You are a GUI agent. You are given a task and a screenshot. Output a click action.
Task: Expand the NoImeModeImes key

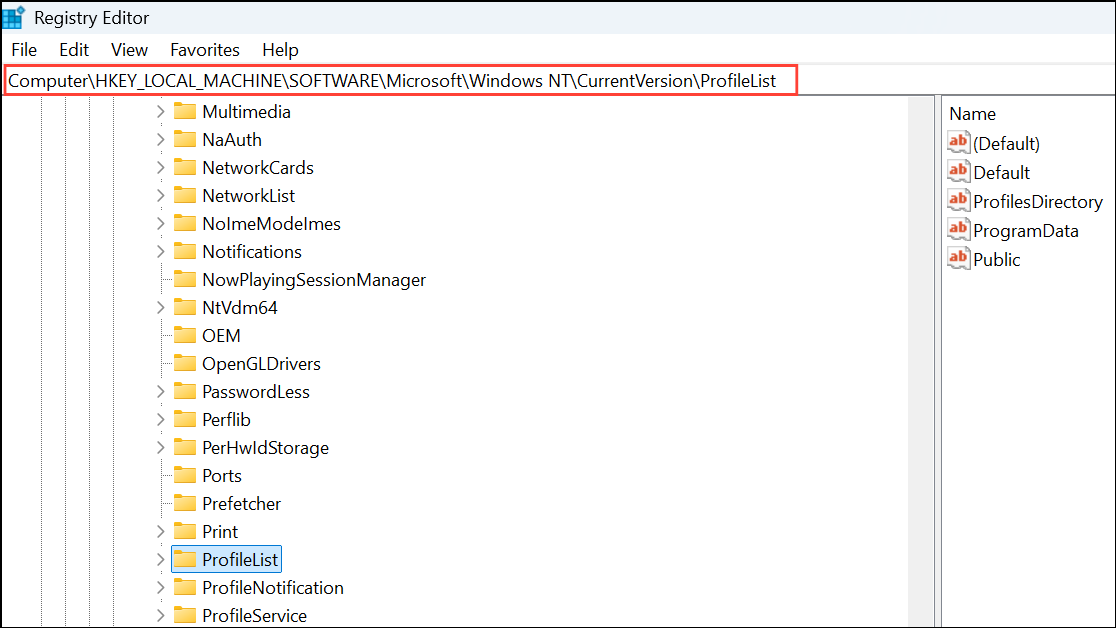coord(161,224)
